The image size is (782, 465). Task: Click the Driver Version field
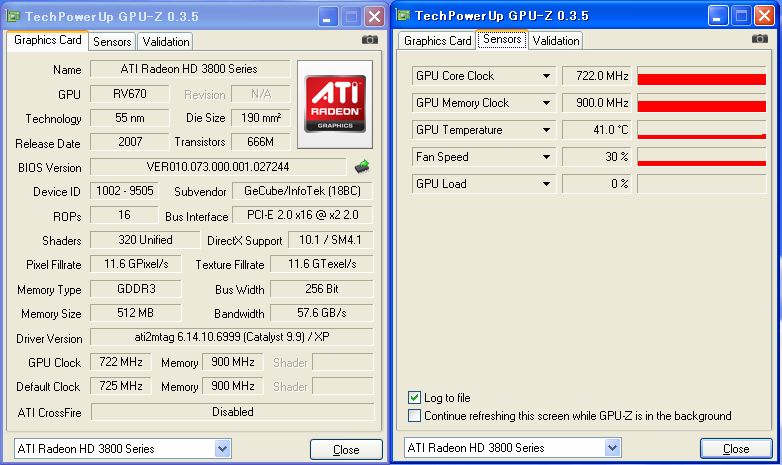[x=231, y=337]
